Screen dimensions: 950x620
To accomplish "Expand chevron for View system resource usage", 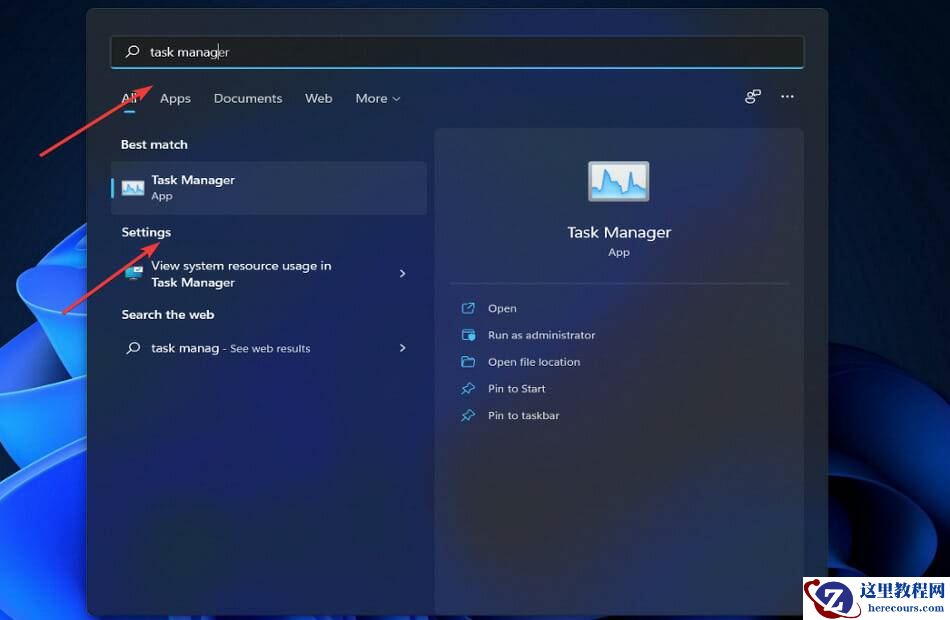I will tap(402, 274).
